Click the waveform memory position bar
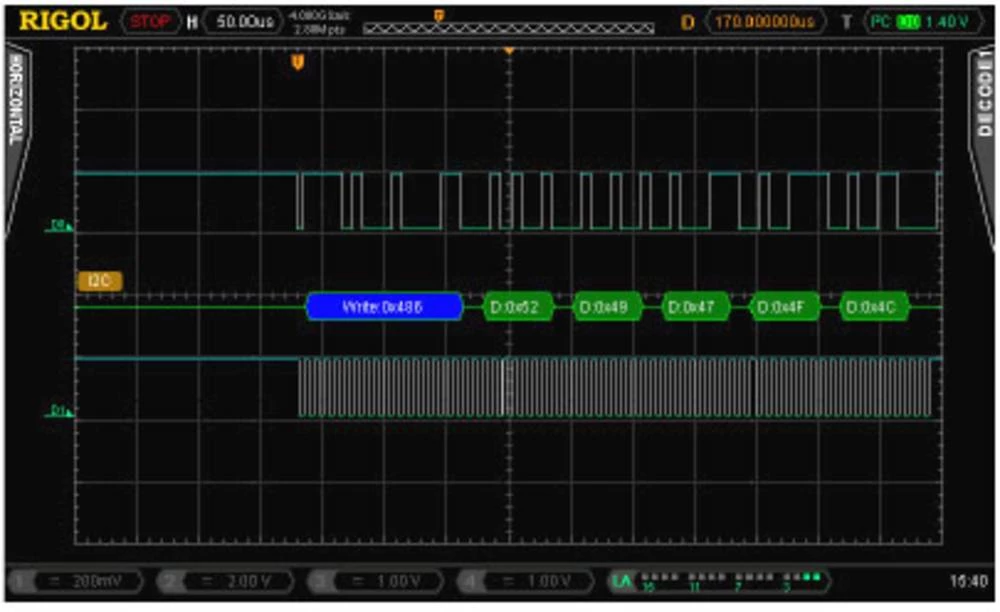The height and width of the screenshot is (612, 1000). pyautogui.click(x=508, y=28)
